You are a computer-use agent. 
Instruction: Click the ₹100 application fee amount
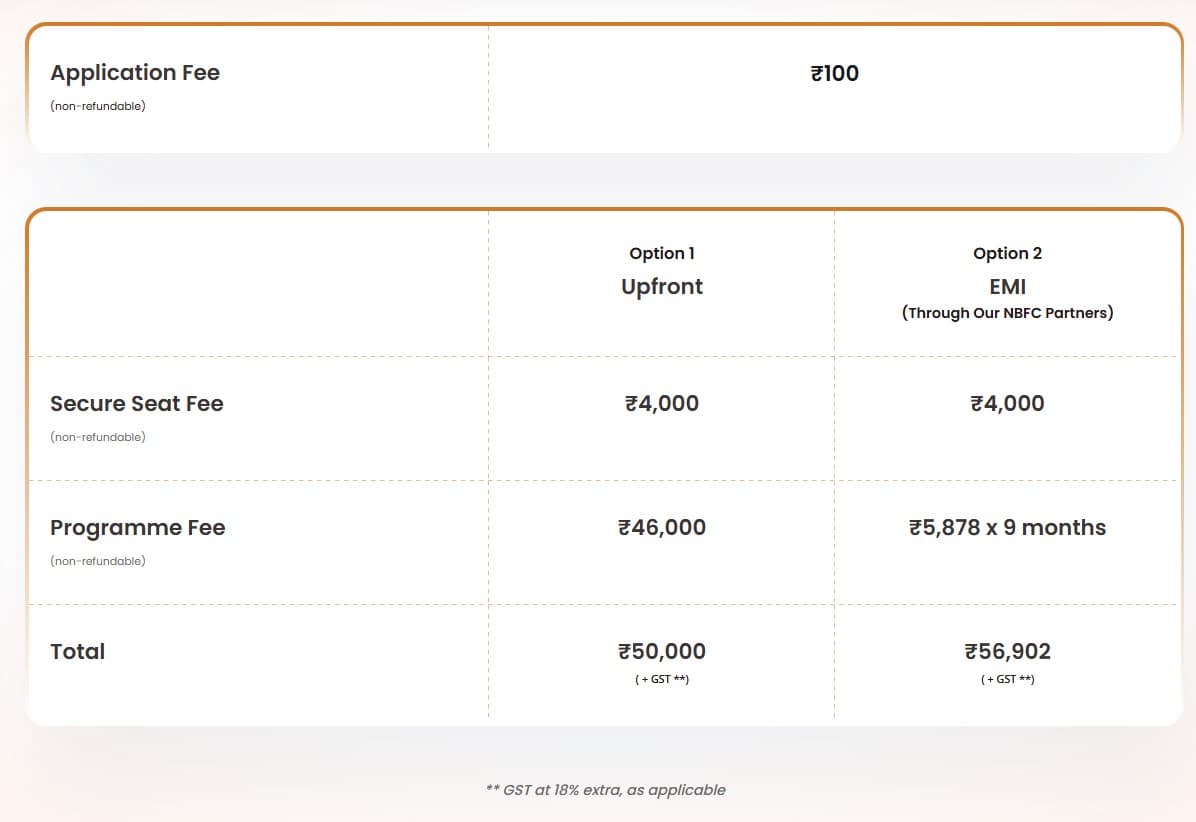pyautogui.click(x=835, y=73)
